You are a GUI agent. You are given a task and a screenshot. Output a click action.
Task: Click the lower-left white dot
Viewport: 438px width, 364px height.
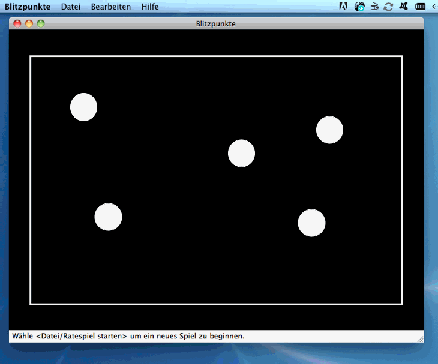108,217
